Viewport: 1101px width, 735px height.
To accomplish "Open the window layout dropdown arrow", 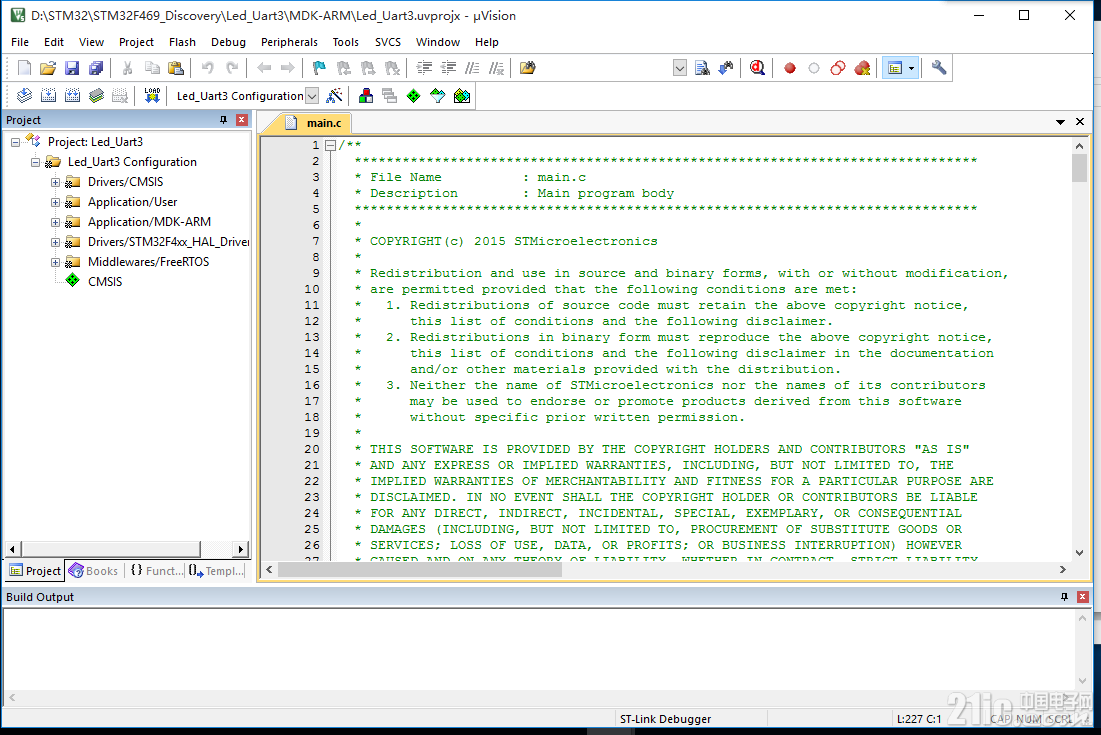I will [x=911, y=68].
